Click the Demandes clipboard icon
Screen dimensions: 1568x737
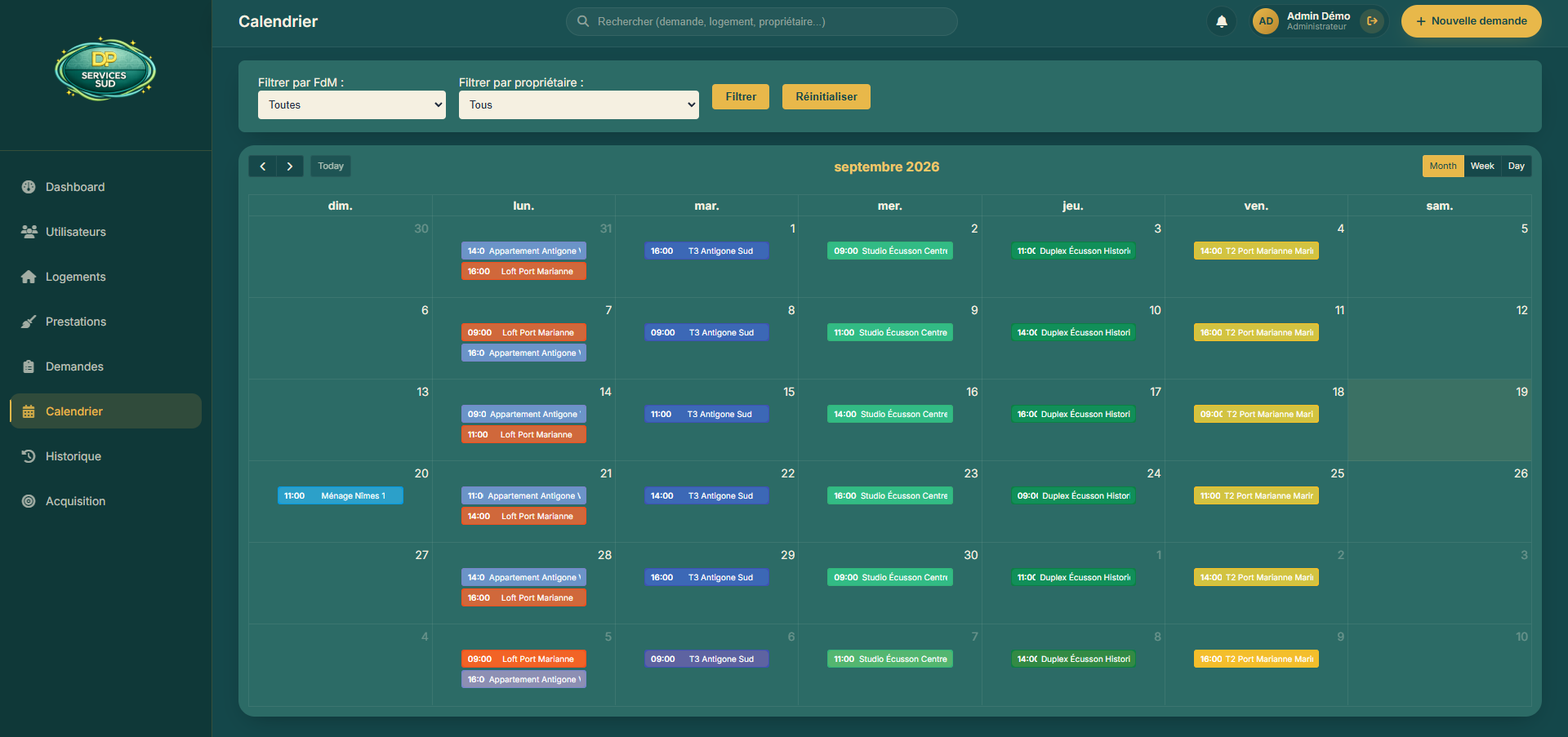click(29, 366)
